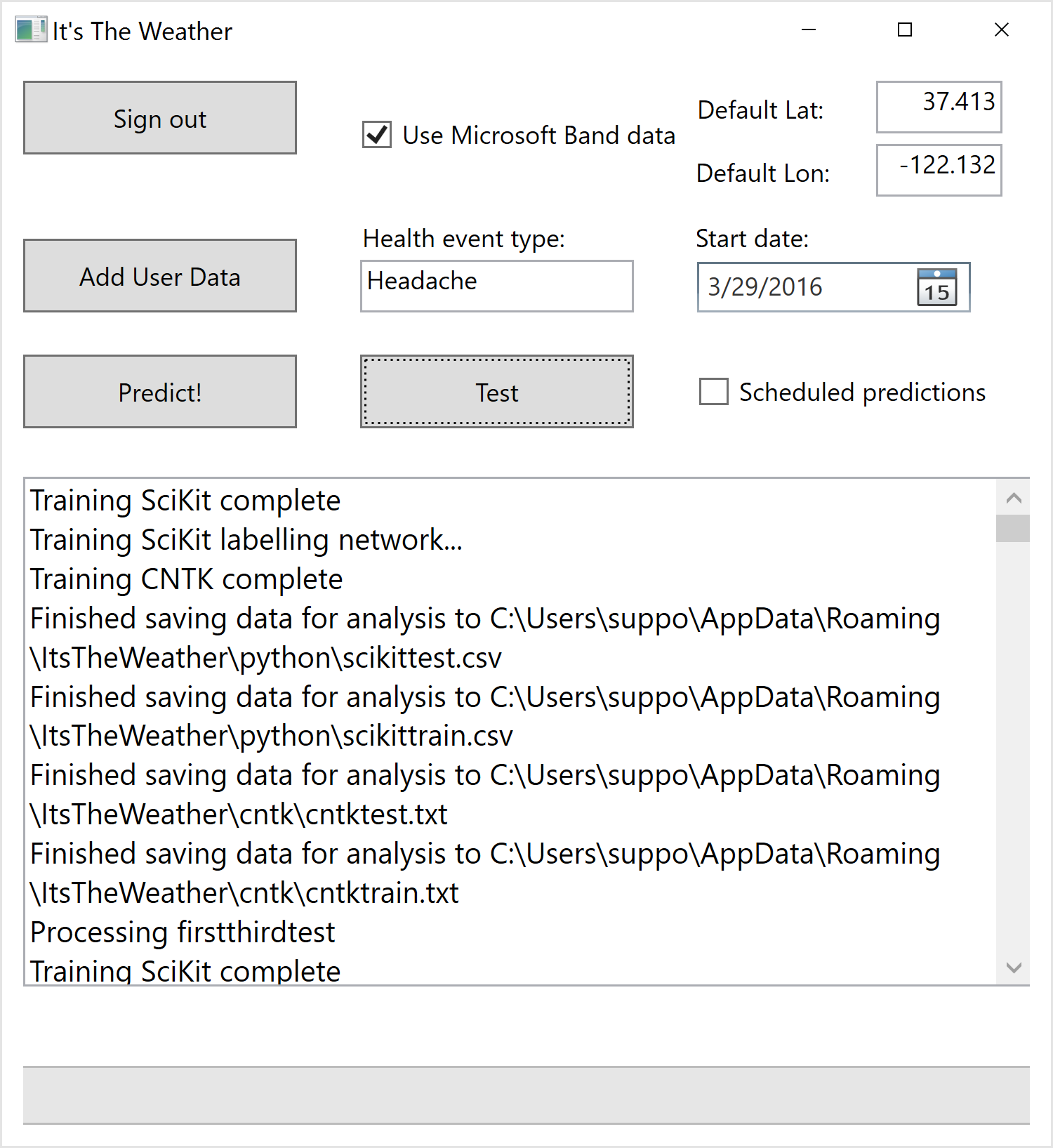This screenshot has height=1148, width=1053.
Task: Click the Default Lon input box
Action: 939,170
